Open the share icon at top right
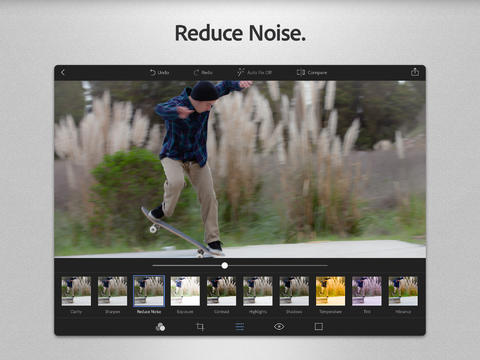480x360 pixels. [x=415, y=72]
